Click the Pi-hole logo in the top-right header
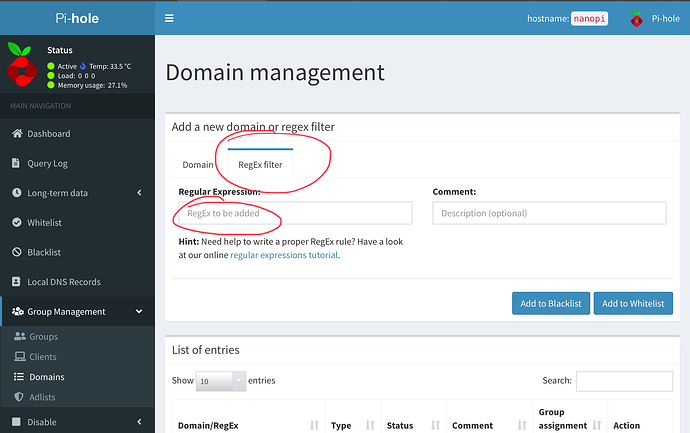 click(636, 18)
